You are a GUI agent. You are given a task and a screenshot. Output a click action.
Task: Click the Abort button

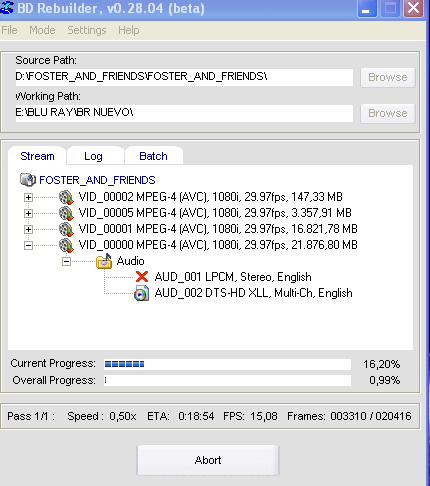208,460
